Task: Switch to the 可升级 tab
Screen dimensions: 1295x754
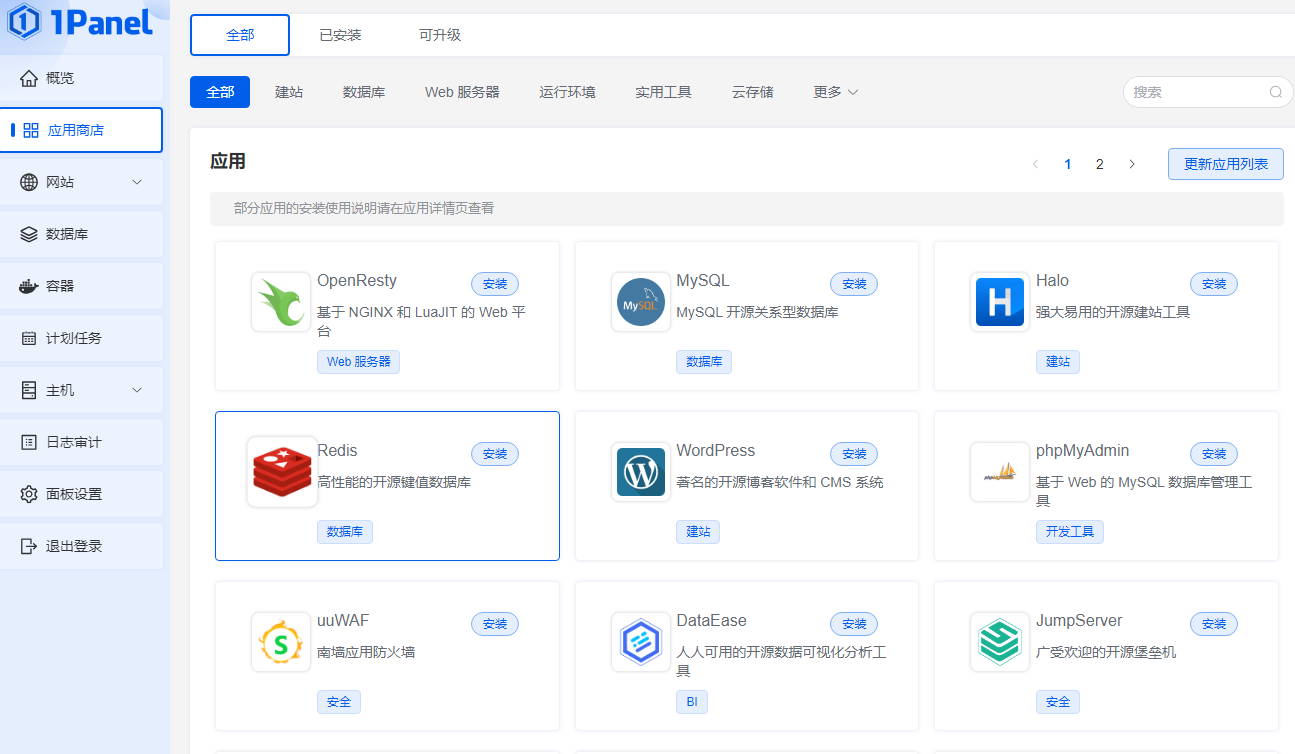Action: coord(440,35)
